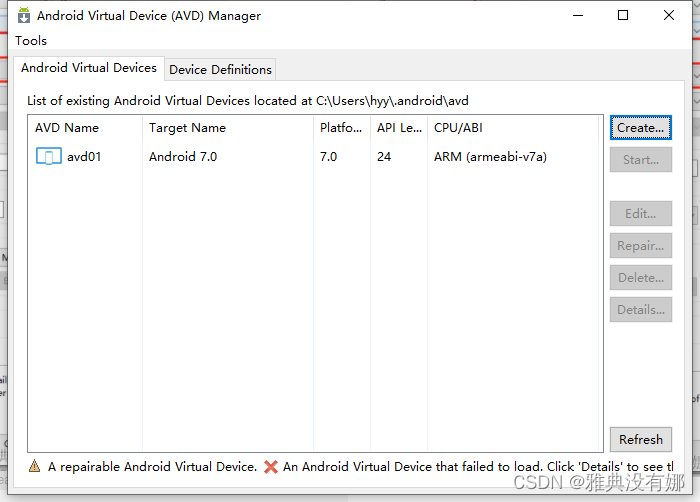Click the Repair... button
This screenshot has height=502, width=700.
pyautogui.click(x=641, y=246)
